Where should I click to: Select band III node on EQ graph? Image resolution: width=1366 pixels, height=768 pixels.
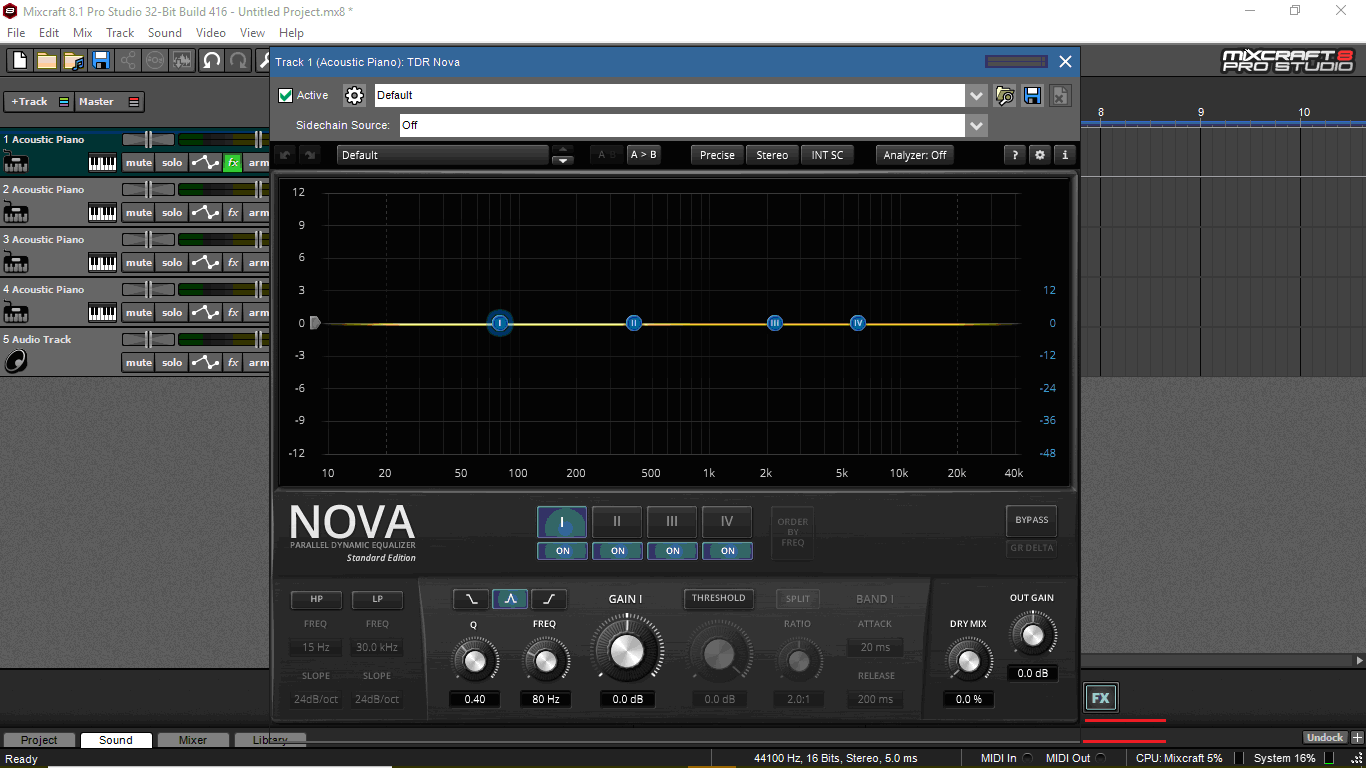774,323
